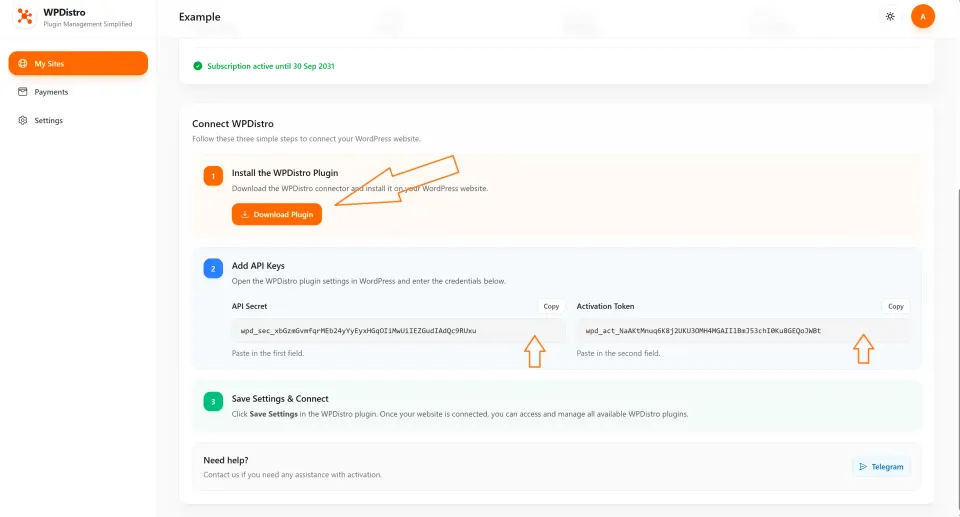
Task: Click the download arrow icon in Download Plugin
Action: (x=245, y=214)
